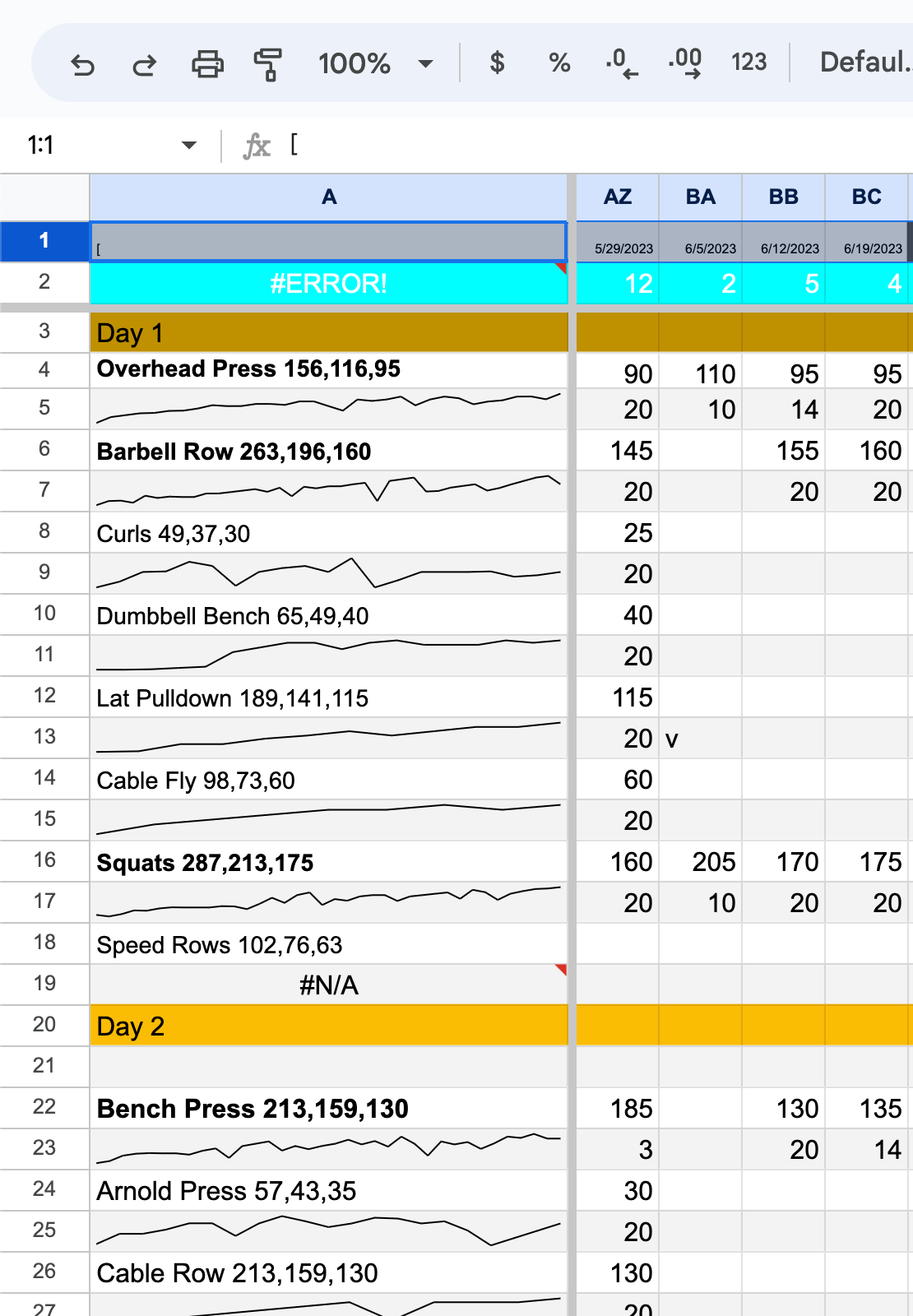Click Barbell Row 155 value in BB
The image size is (913, 1316).
tap(784, 451)
